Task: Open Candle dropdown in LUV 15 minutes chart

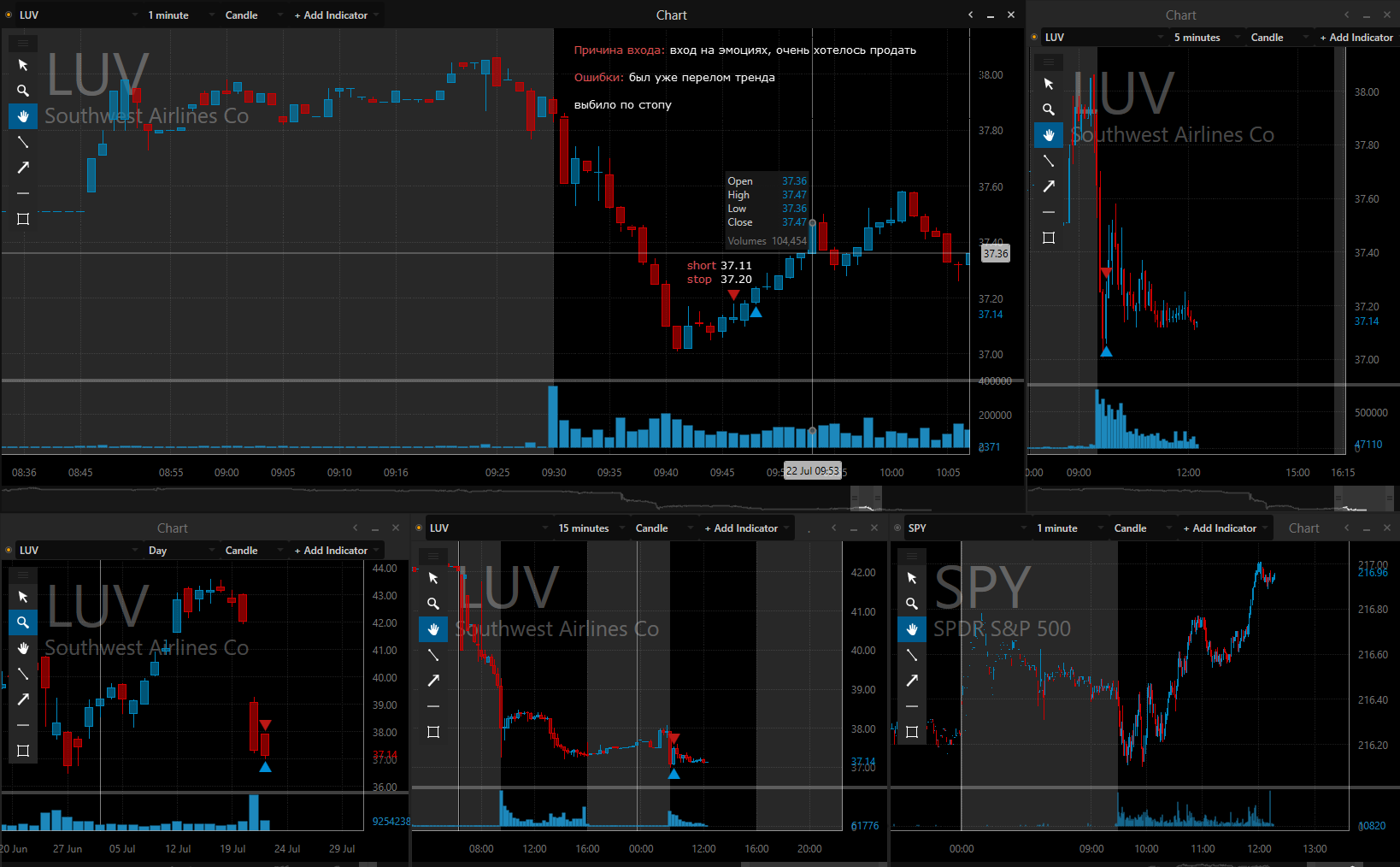Action: point(662,528)
